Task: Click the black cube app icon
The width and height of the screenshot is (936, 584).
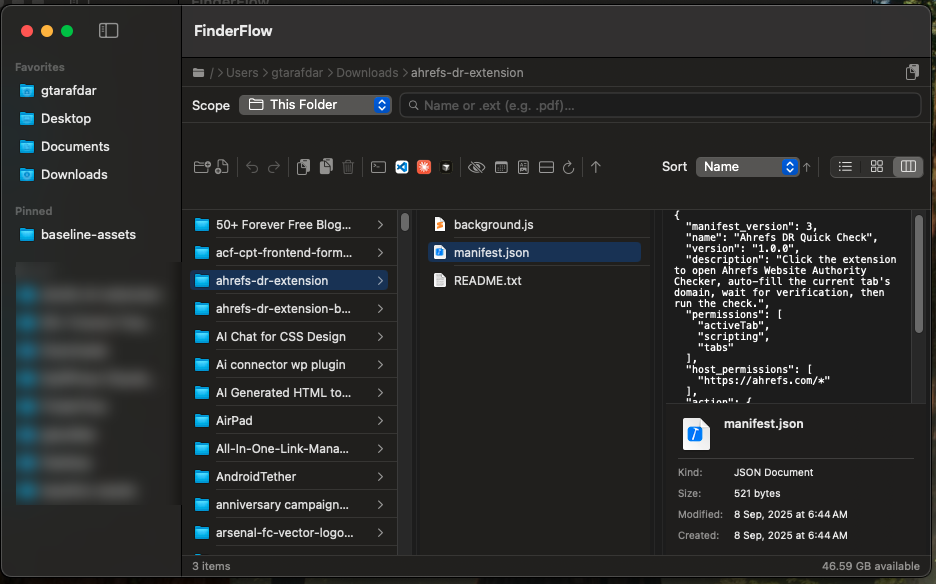Action: [446, 167]
